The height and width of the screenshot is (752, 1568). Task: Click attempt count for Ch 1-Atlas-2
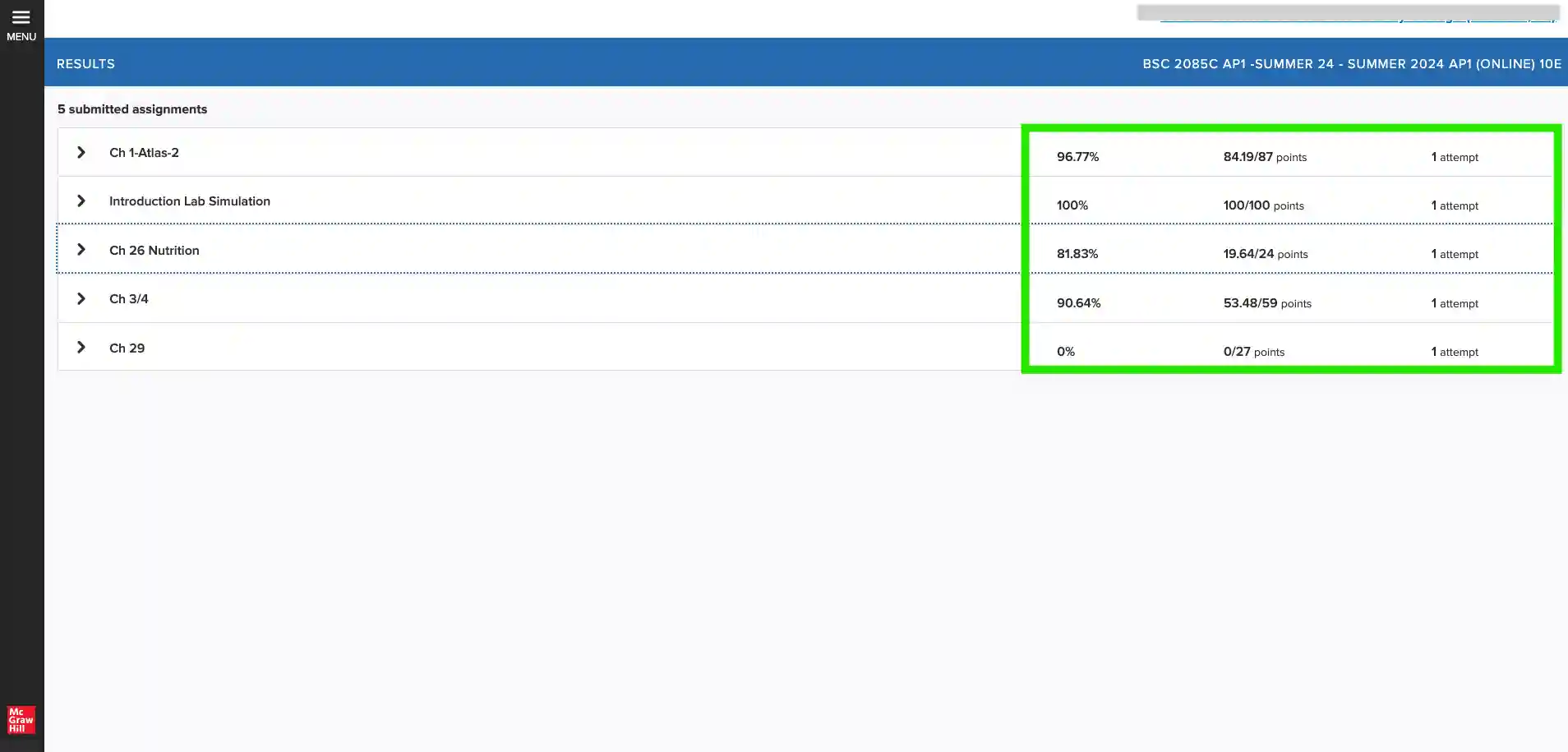point(1455,156)
